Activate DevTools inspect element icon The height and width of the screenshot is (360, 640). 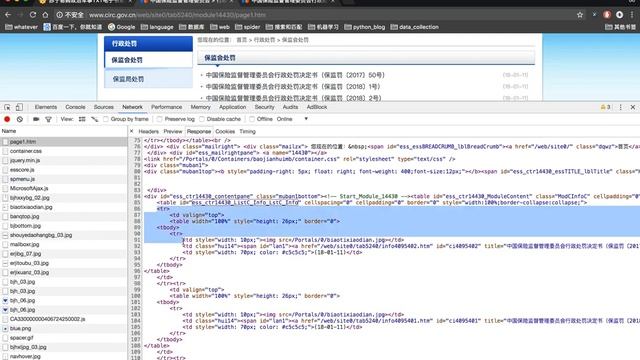(7, 107)
